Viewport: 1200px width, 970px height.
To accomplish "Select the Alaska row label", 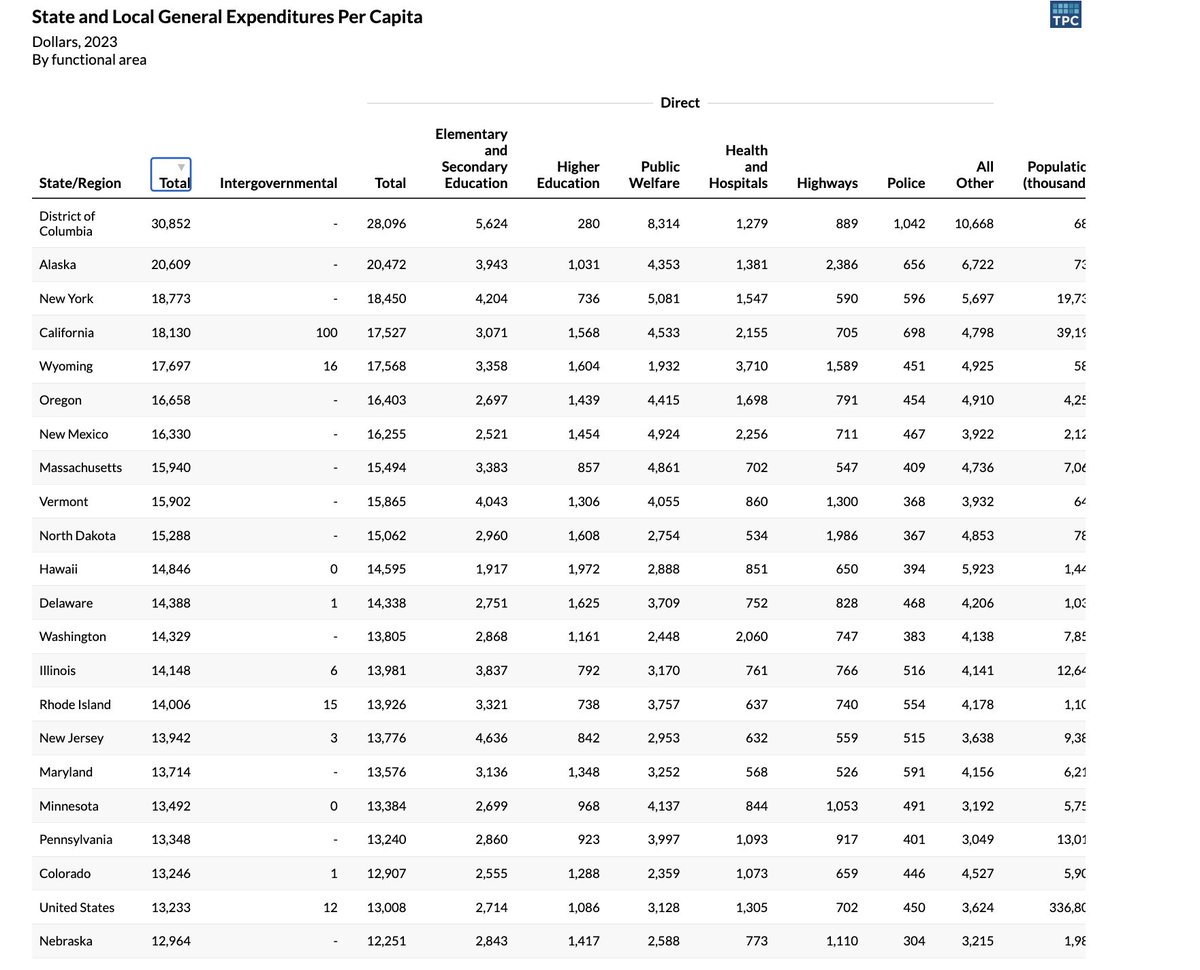I will tap(57, 265).
